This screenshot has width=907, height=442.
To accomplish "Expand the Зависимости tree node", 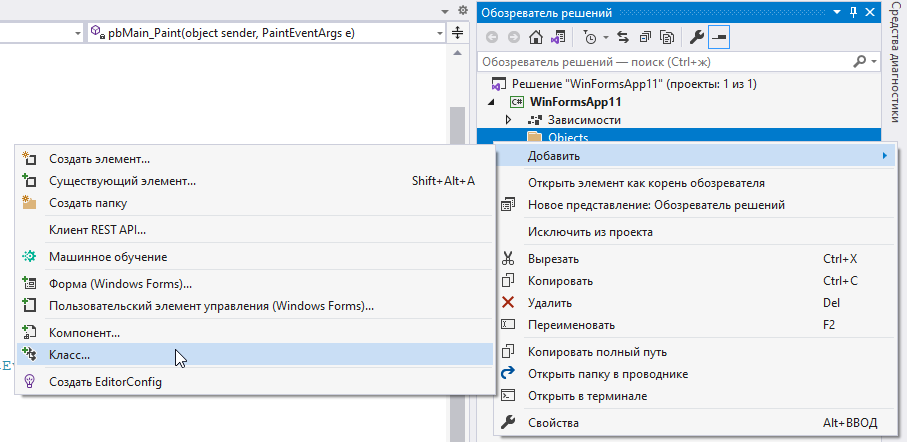I will click(x=508, y=120).
